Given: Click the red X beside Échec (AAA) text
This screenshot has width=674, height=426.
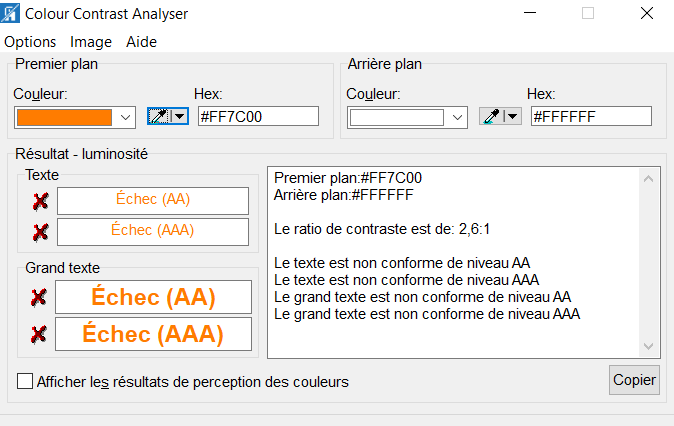Looking at the screenshot, I should 40,232.
